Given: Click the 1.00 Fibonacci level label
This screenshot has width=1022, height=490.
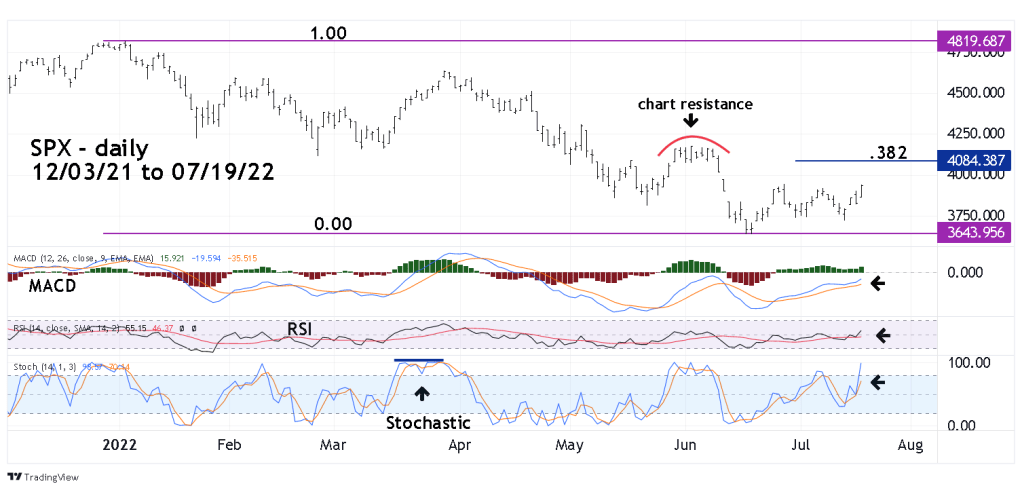Looking at the screenshot, I should point(327,33).
